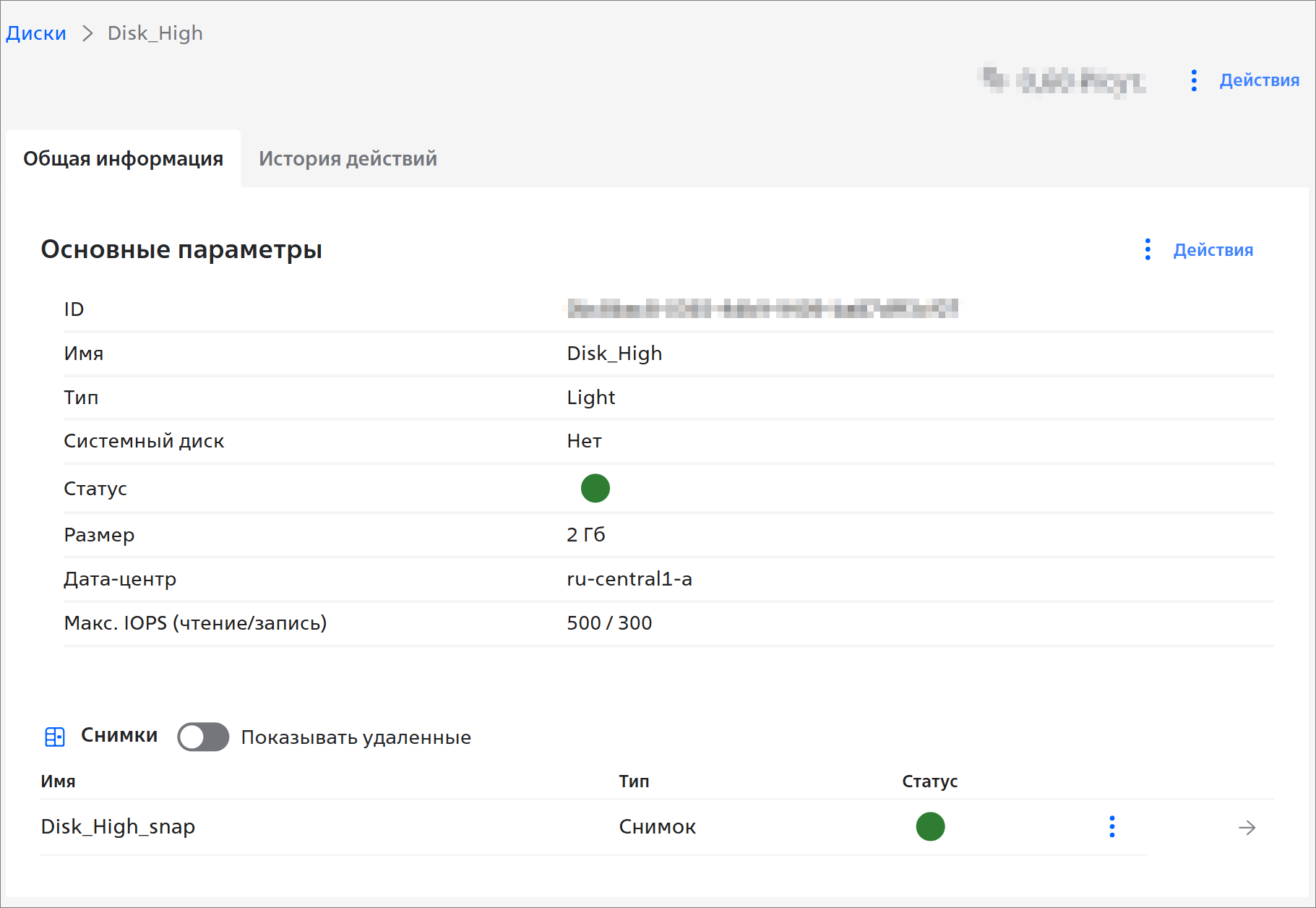Open the Disk_High_snap snapshot entry
The height and width of the screenshot is (908, 1316).
(x=118, y=826)
